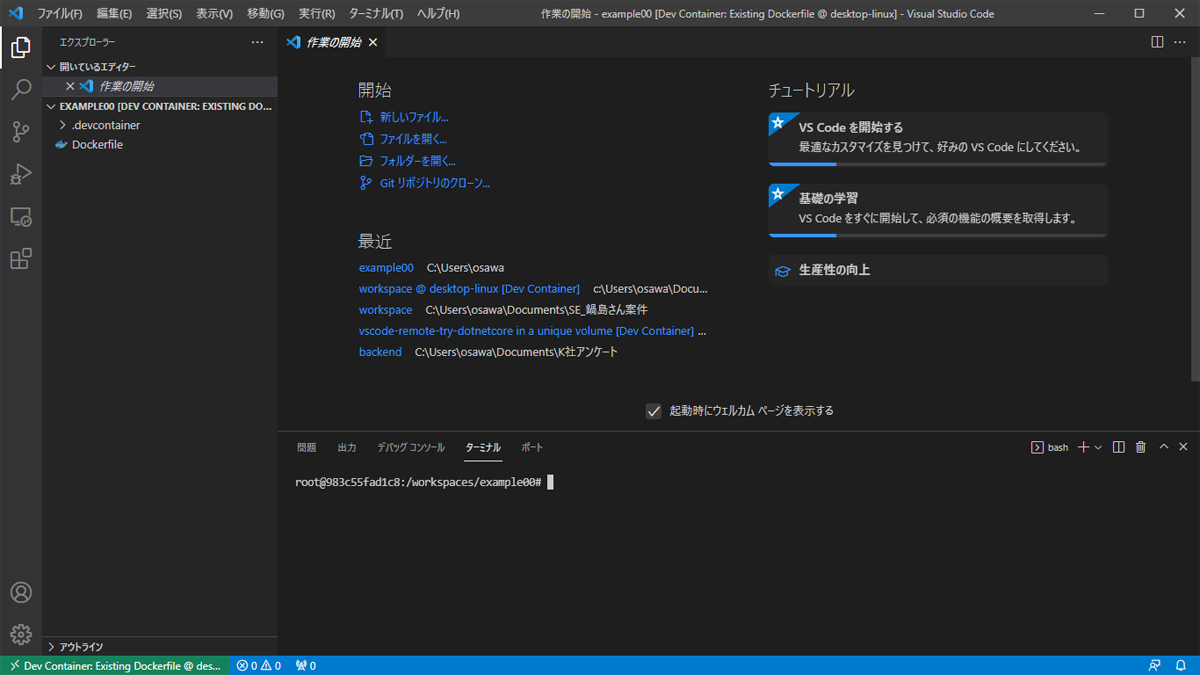The height and width of the screenshot is (675, 1200).
Task: Switch to the 出力 panel tab
Action: (347, 447)
